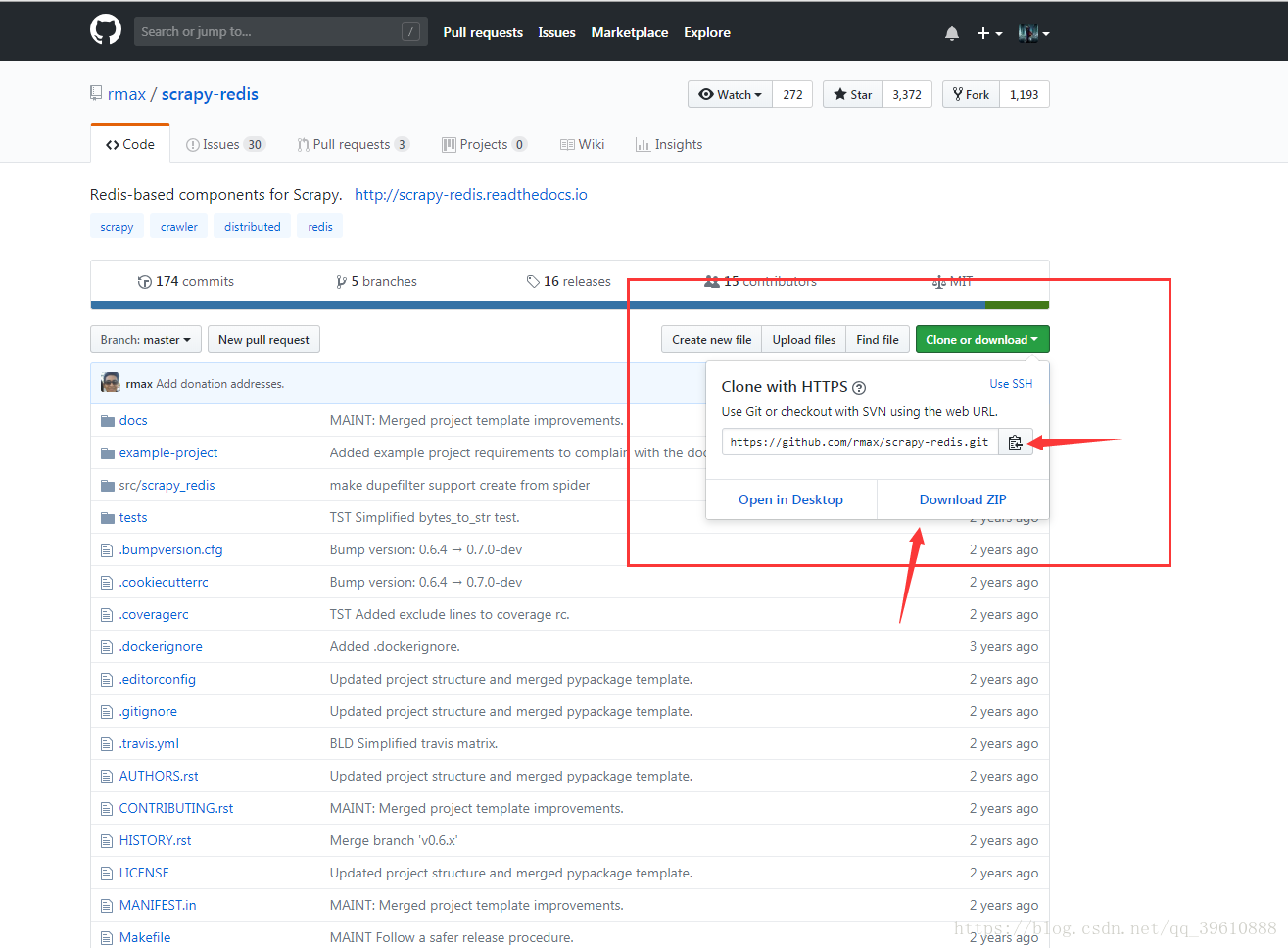Switch to the Projects tab

(484, 144)
